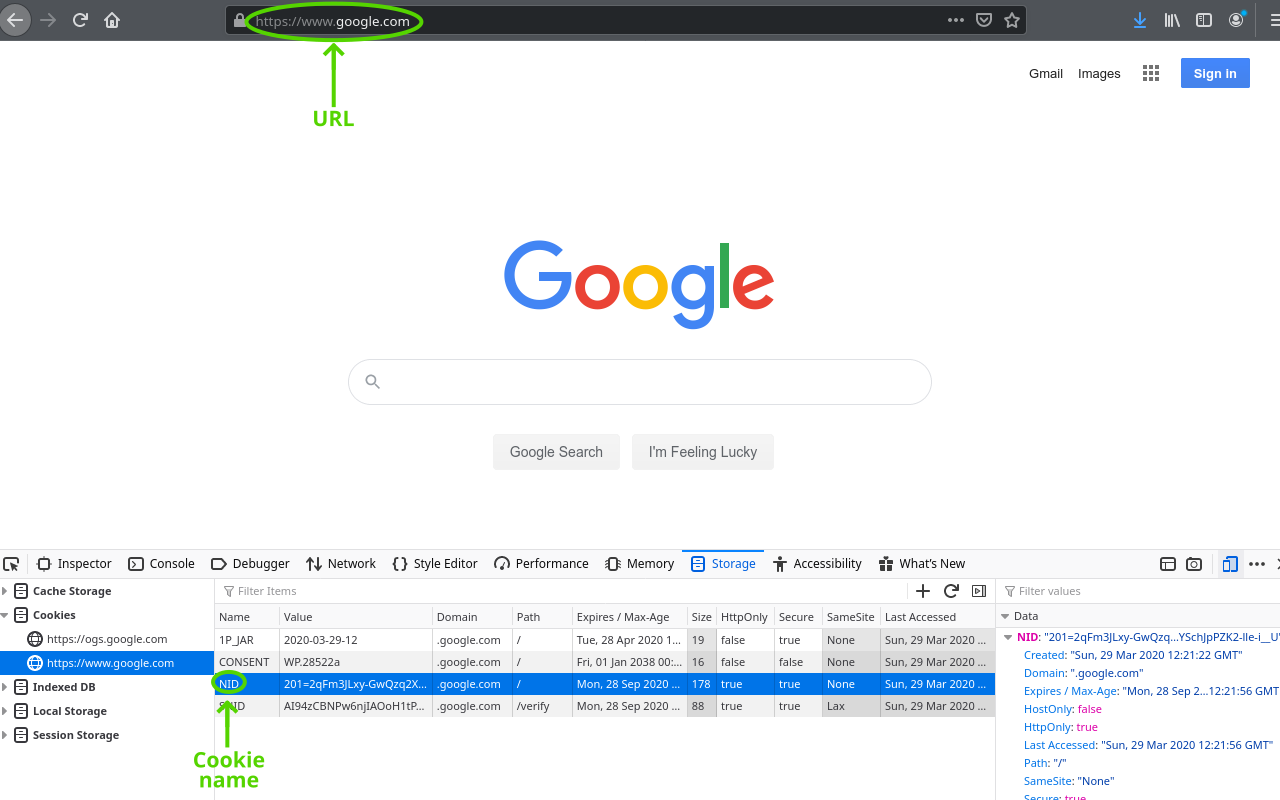1280x800 pixels.
Task: Click the forward navigation arrow
Action: pyautogui.click(x=48, y=20)
